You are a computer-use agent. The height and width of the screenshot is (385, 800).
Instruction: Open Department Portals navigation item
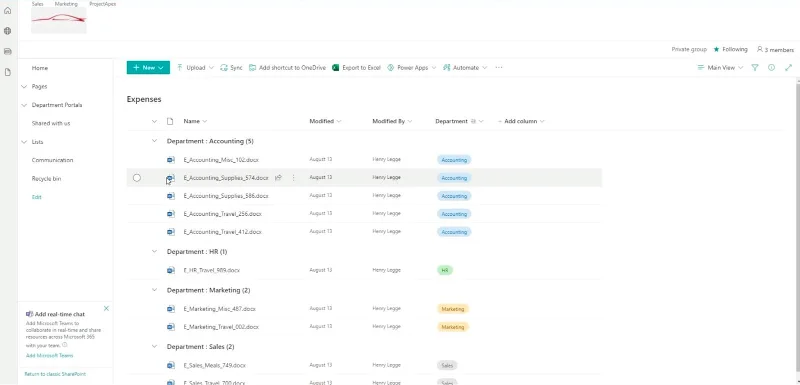[x=57, y=105]
